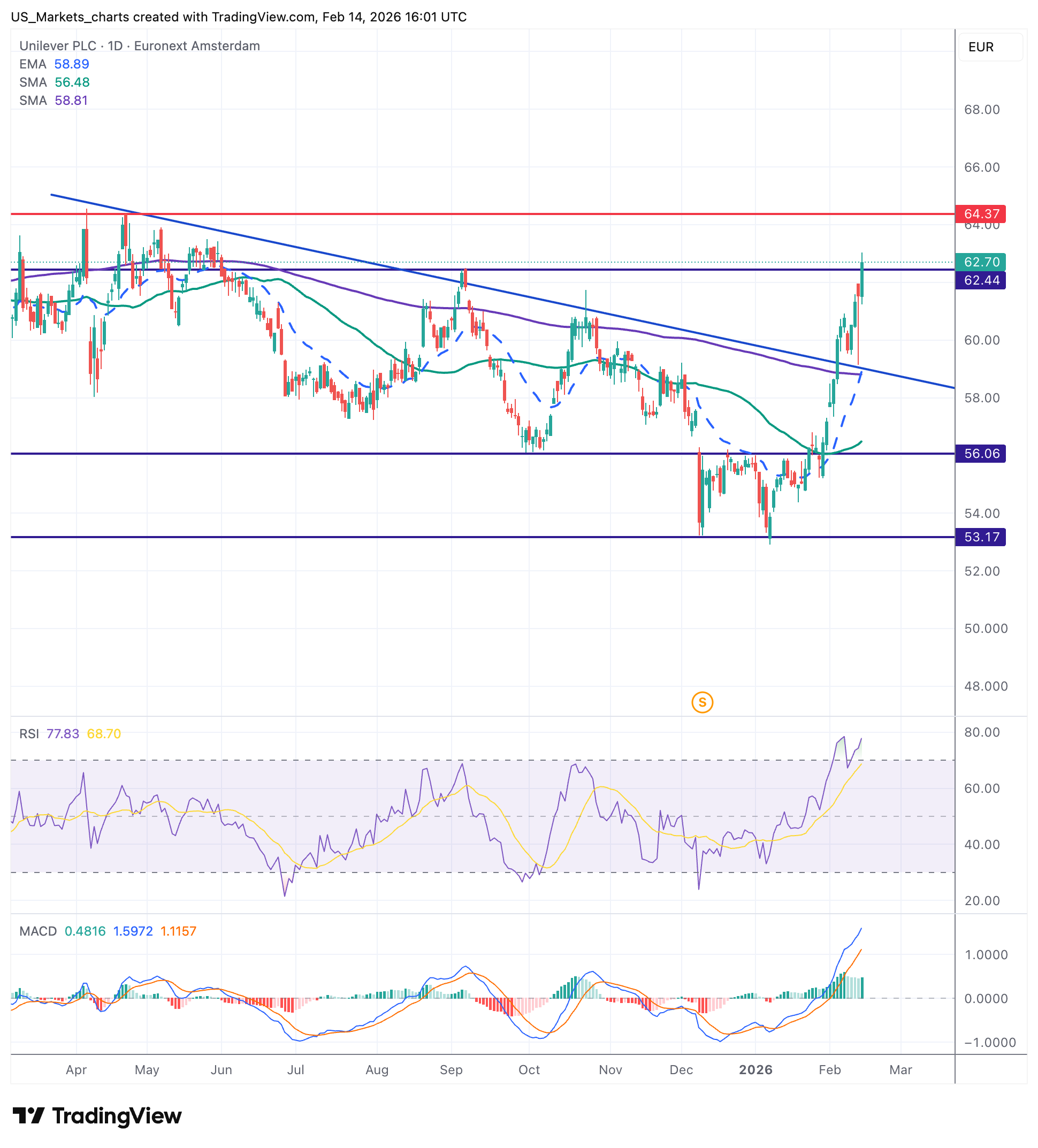This screenshot has height=1148, width=1038.
Task: Click the red 64.37 price label
Action: coord(980,213)
